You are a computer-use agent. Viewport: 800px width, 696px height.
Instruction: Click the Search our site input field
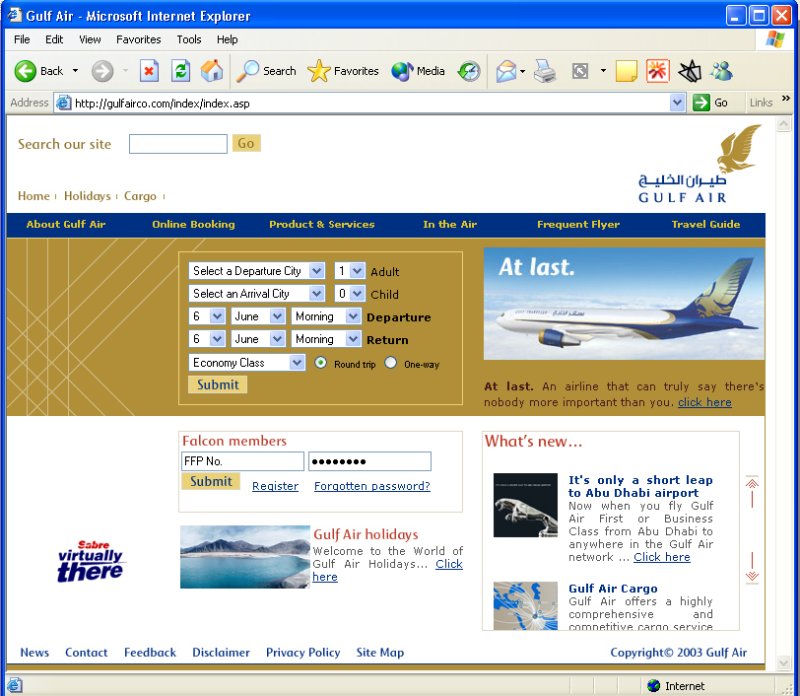click(178, 144)
